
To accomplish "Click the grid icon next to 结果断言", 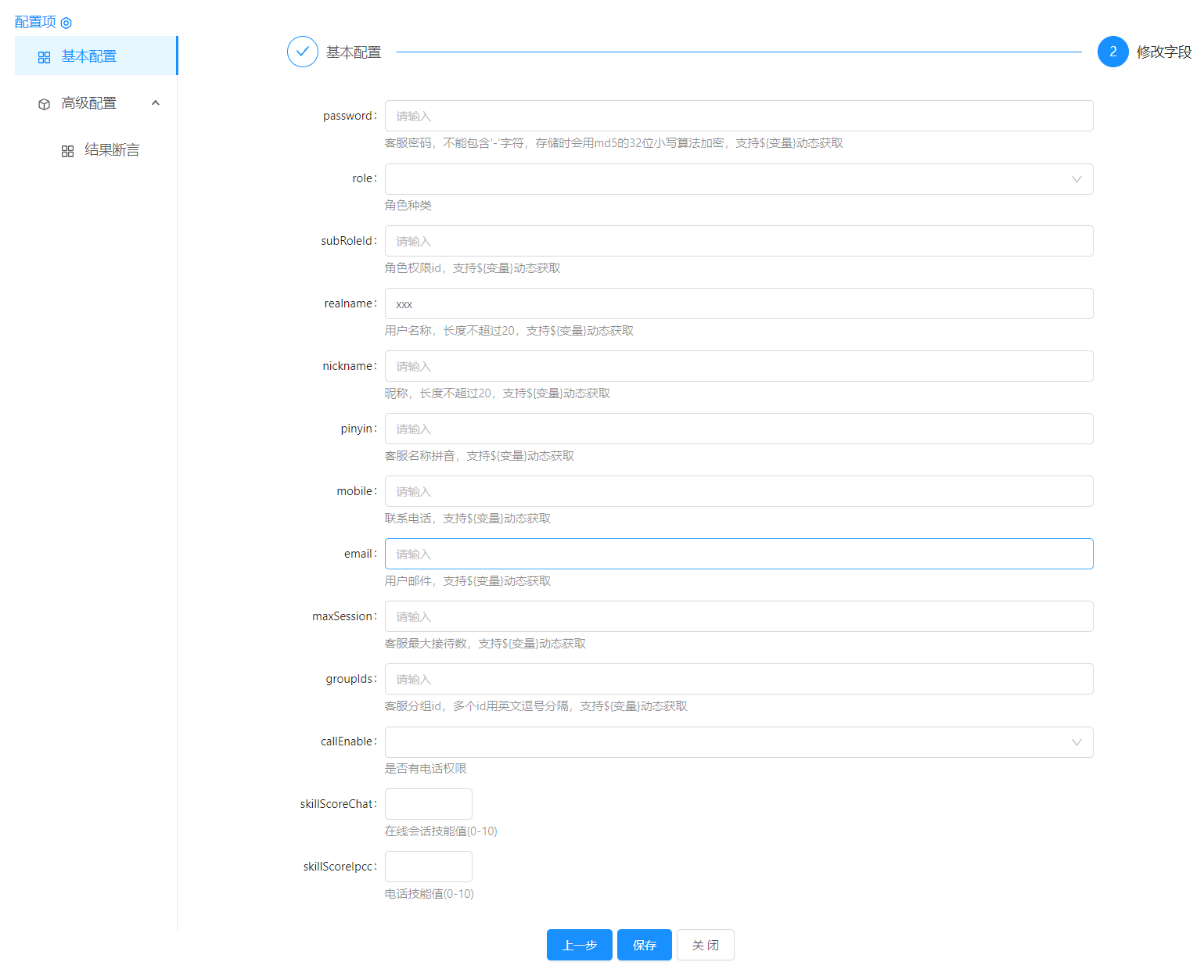I will click(68, 151).
